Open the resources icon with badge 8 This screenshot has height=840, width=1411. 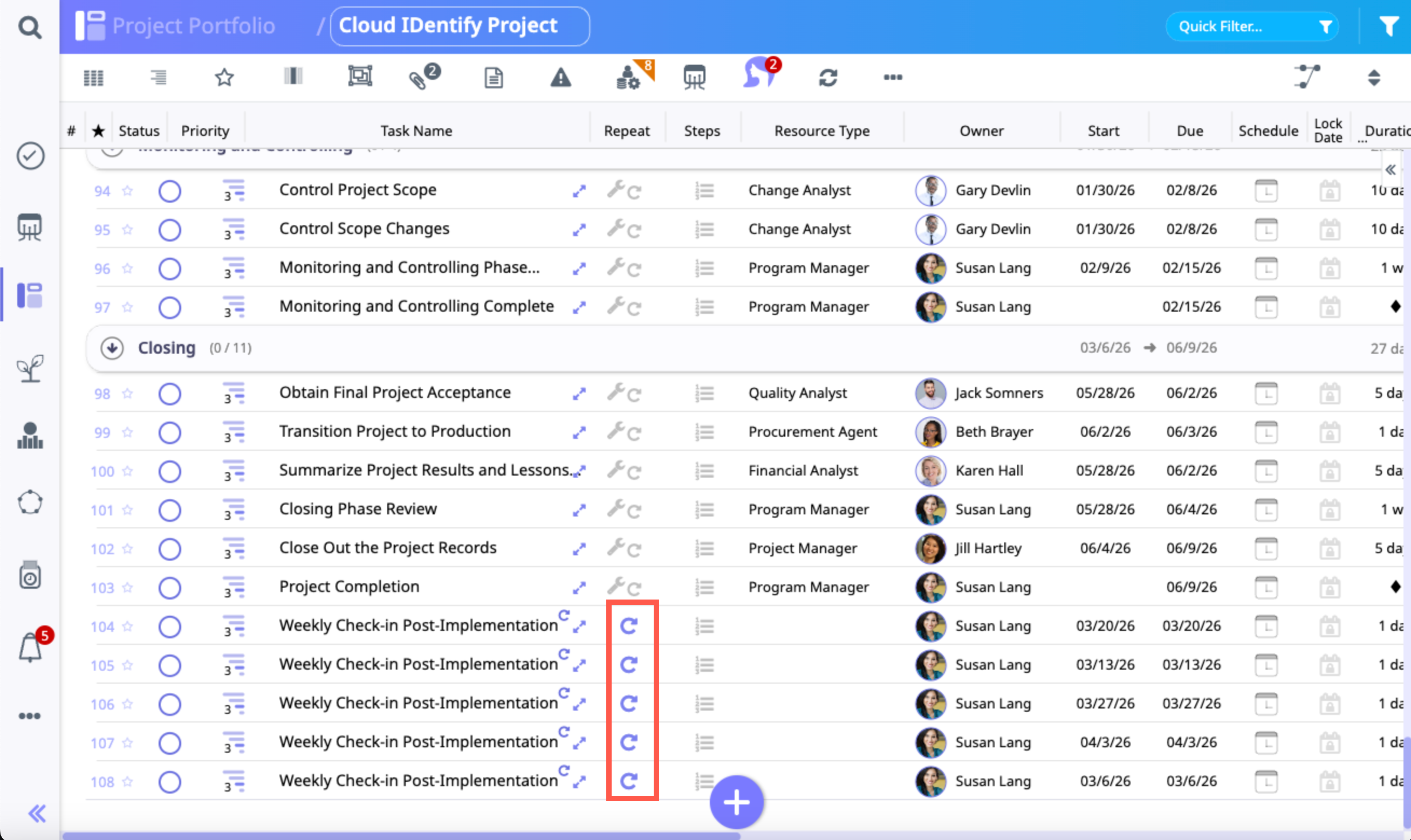[x=628, y=78]
